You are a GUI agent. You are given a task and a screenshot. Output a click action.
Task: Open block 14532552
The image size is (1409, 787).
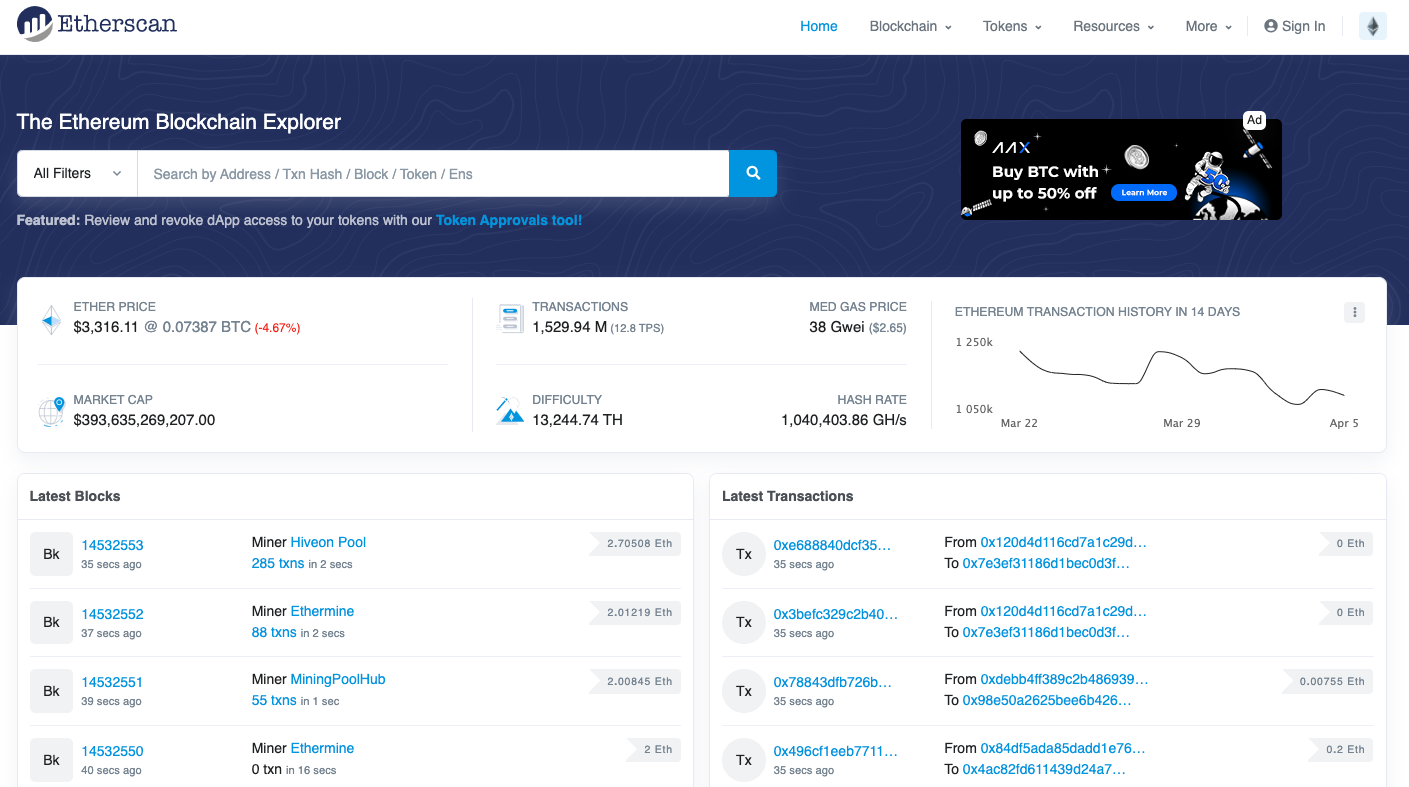tap(112, 614)
